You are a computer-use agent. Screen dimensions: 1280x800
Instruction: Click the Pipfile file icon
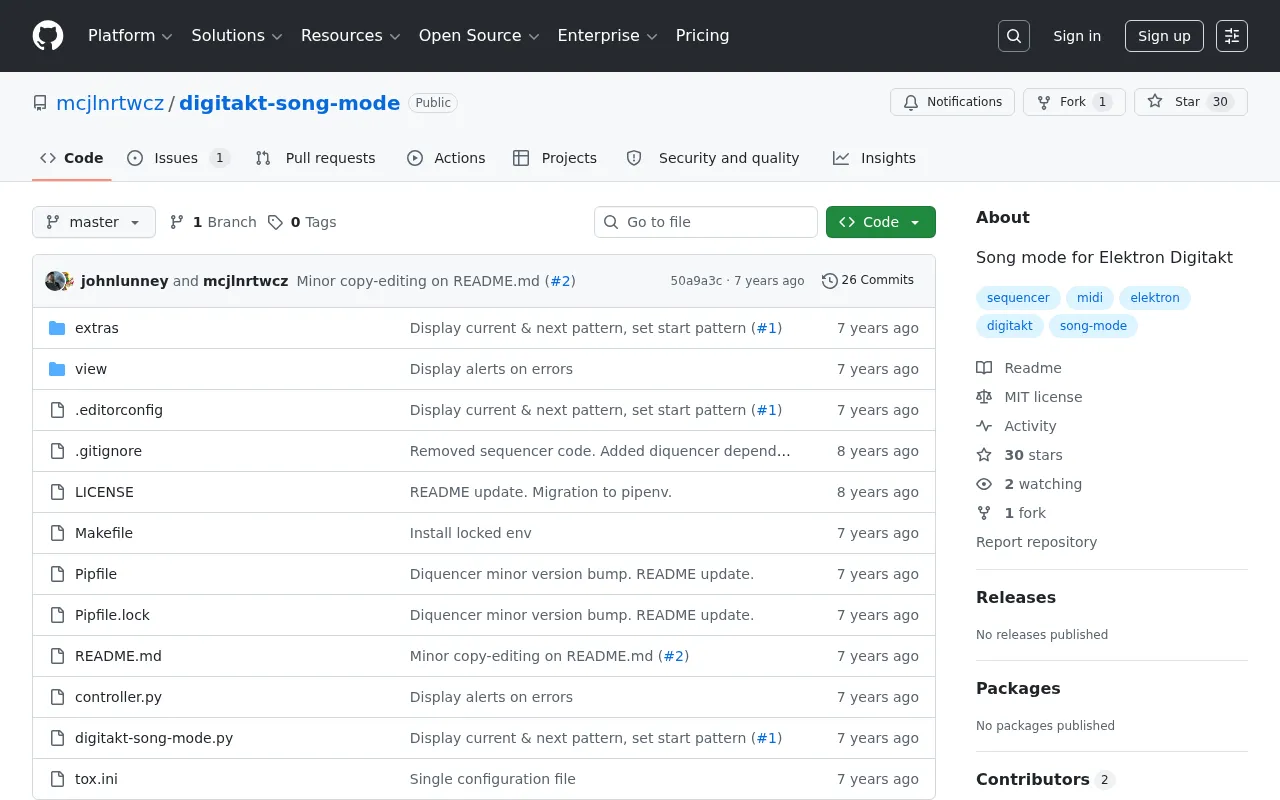click(x=57, y=574)
